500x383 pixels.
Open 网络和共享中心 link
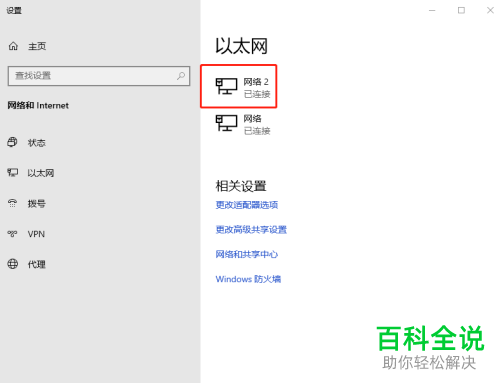tap(247, 254)
